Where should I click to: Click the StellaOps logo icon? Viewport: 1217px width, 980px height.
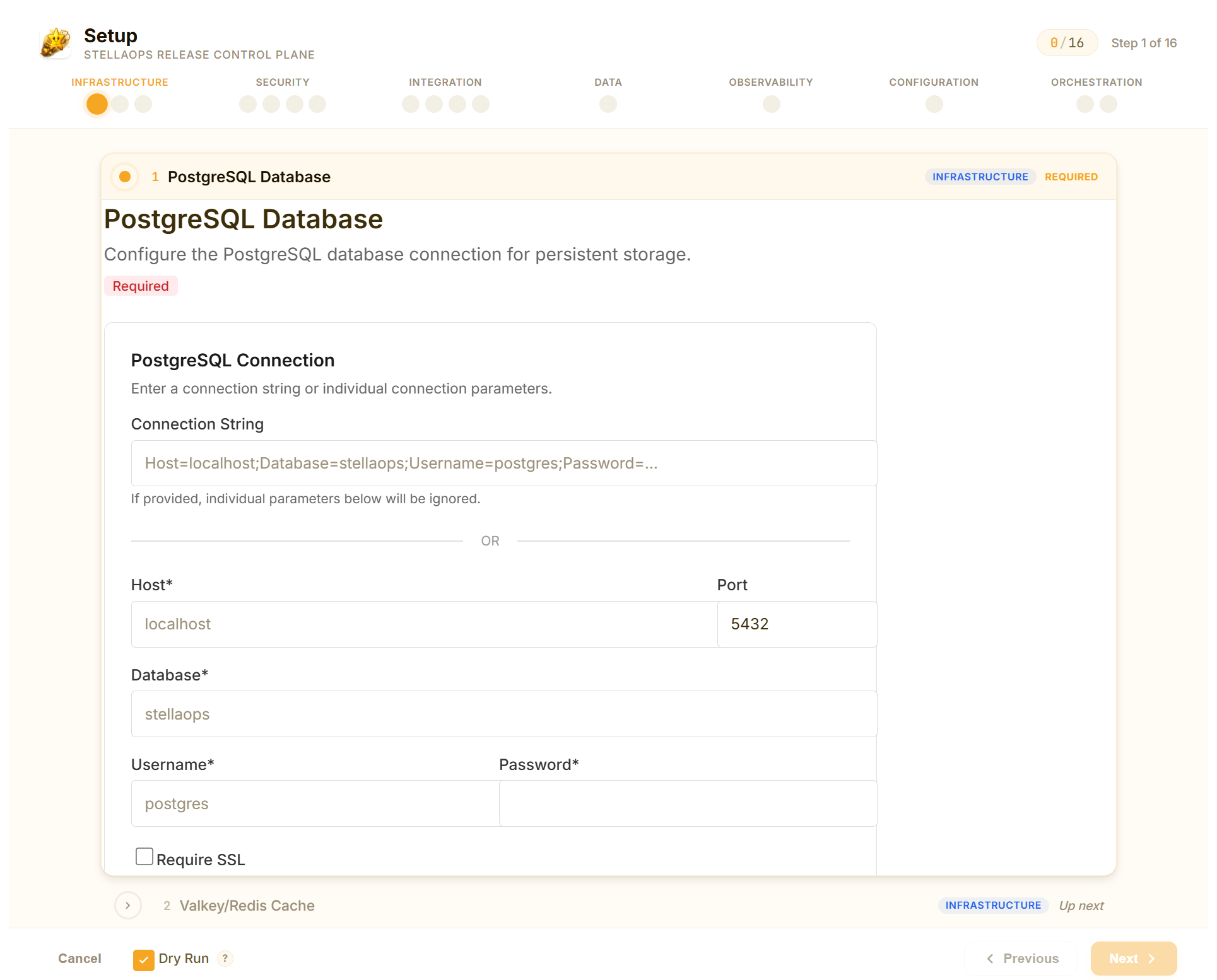[x=56, y=43]
